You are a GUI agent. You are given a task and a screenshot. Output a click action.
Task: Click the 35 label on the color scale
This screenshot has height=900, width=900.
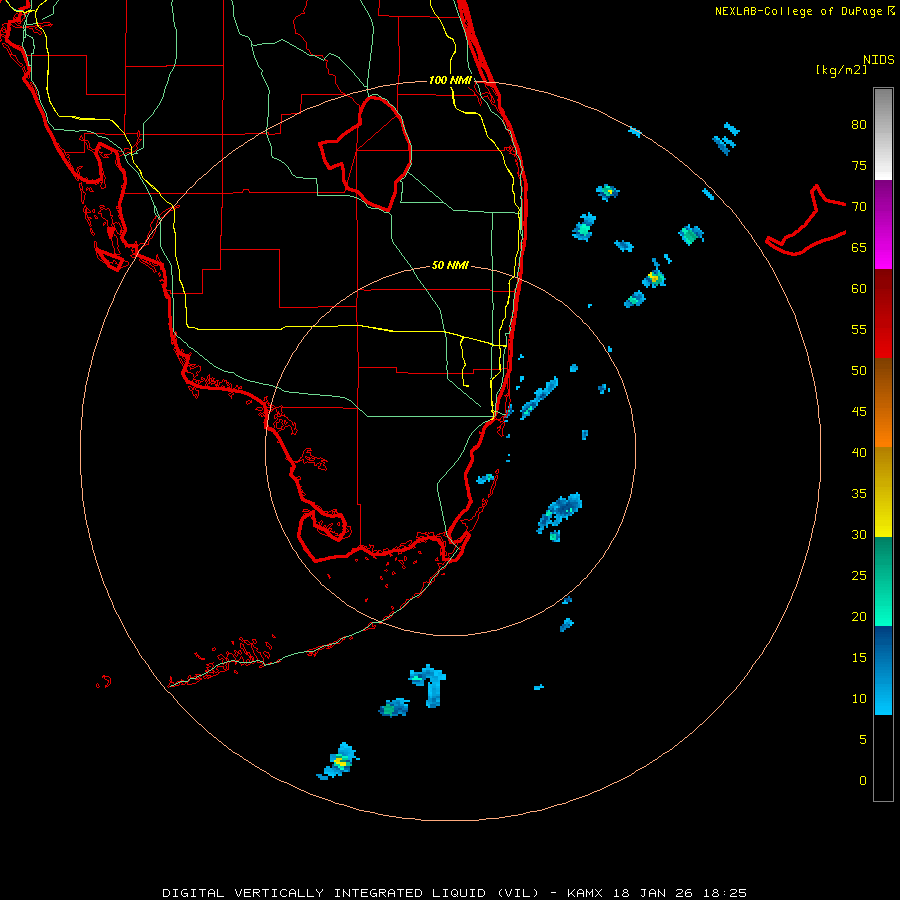[859, 494]
